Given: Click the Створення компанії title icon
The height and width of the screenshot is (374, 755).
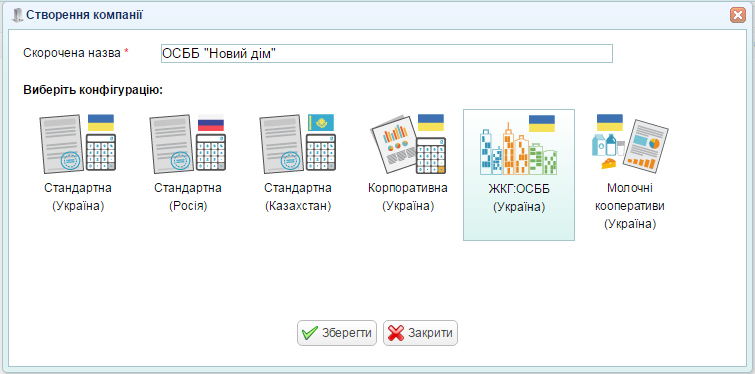Looking at the screenshot, I should coord(18,15).
